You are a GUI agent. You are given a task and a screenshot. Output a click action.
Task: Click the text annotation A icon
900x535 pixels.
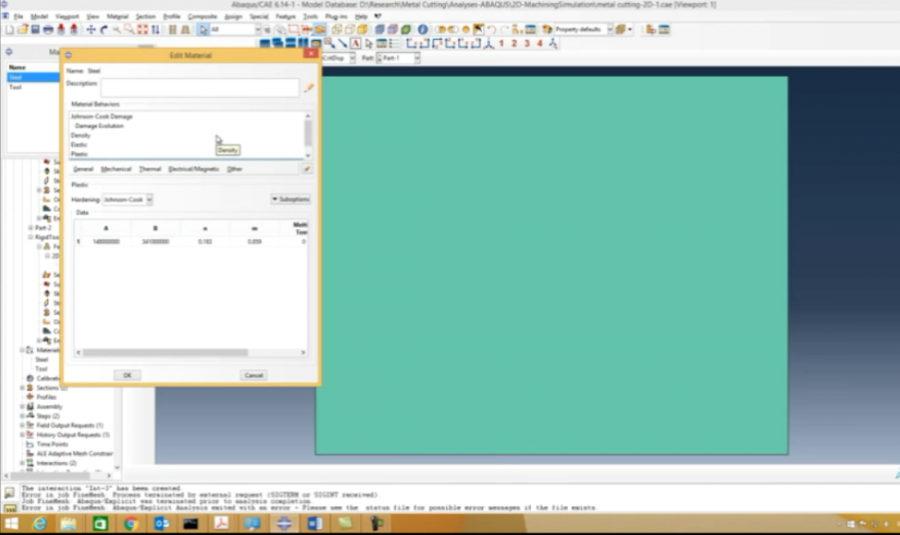click(355, 44)
